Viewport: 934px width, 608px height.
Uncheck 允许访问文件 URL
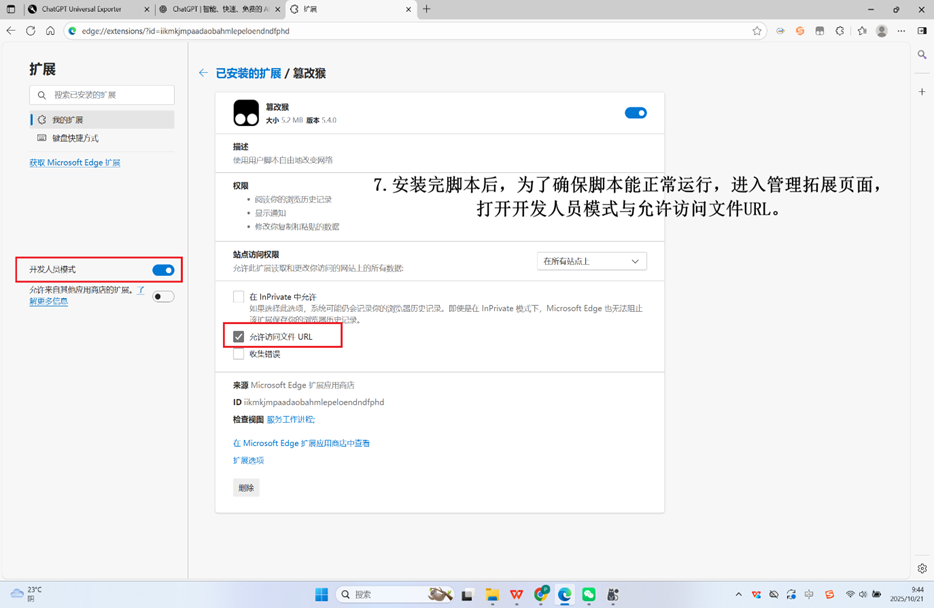pos(237,336)
